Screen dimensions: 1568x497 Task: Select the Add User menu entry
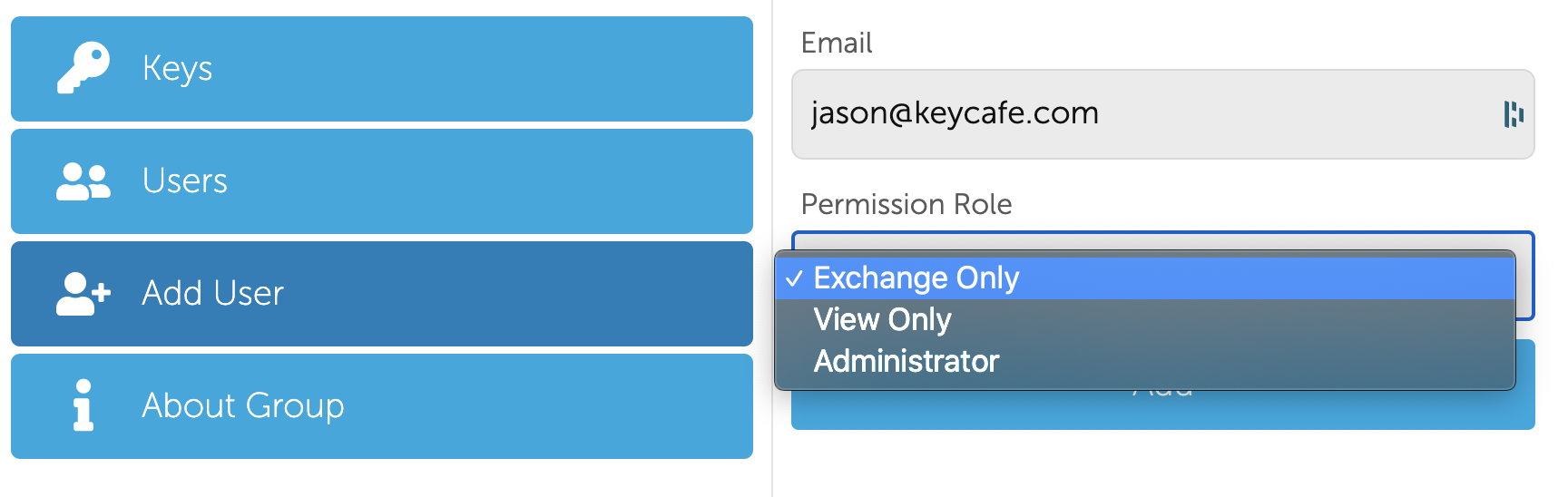click(x=382, y=294)
